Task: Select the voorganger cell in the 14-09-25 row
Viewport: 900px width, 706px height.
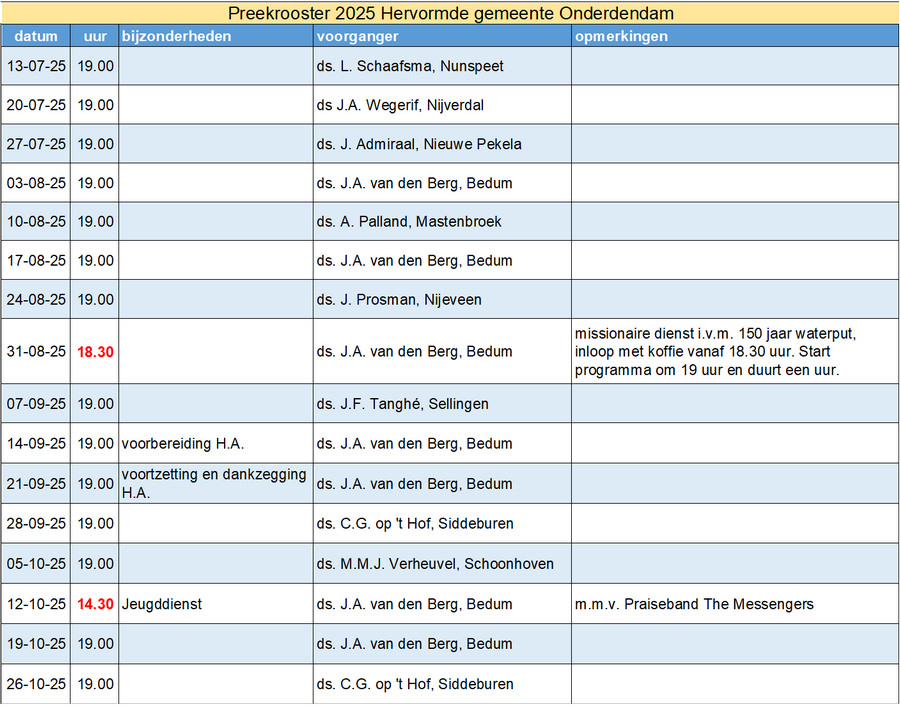Action: tap(443, 444)
